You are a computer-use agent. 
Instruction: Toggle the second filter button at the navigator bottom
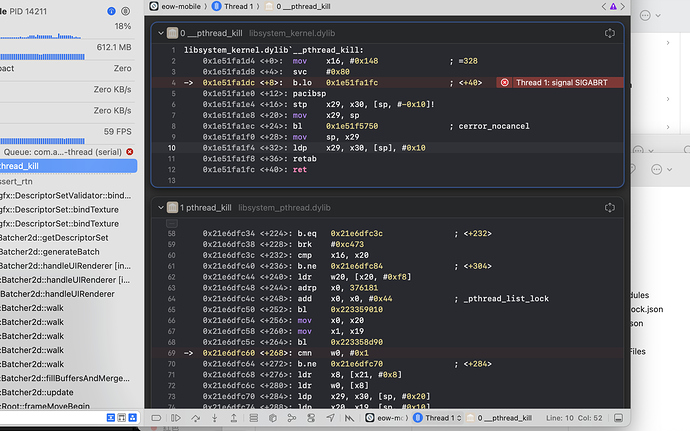(x=121, y=417)
